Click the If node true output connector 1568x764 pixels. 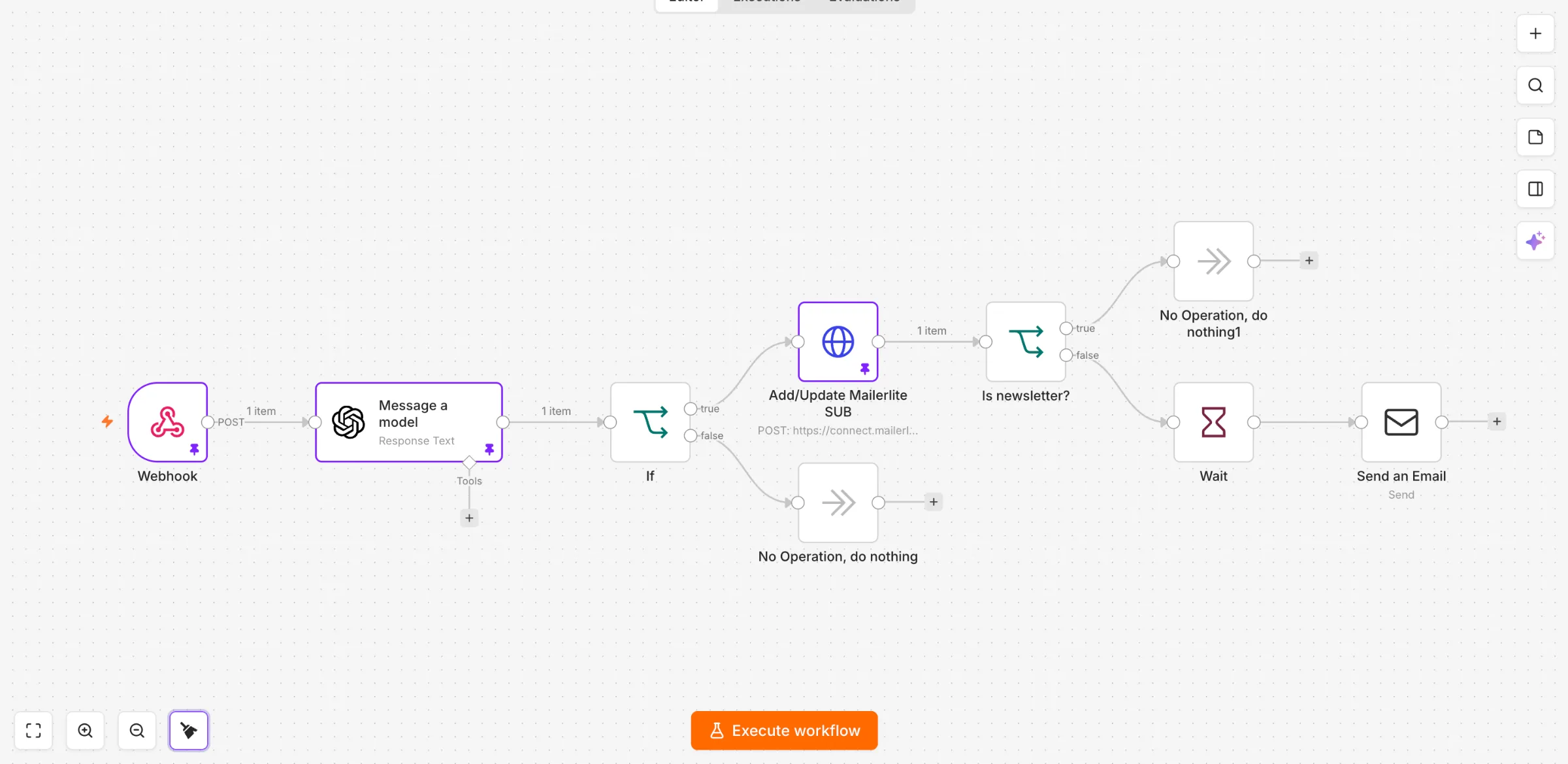coord(691,409)
